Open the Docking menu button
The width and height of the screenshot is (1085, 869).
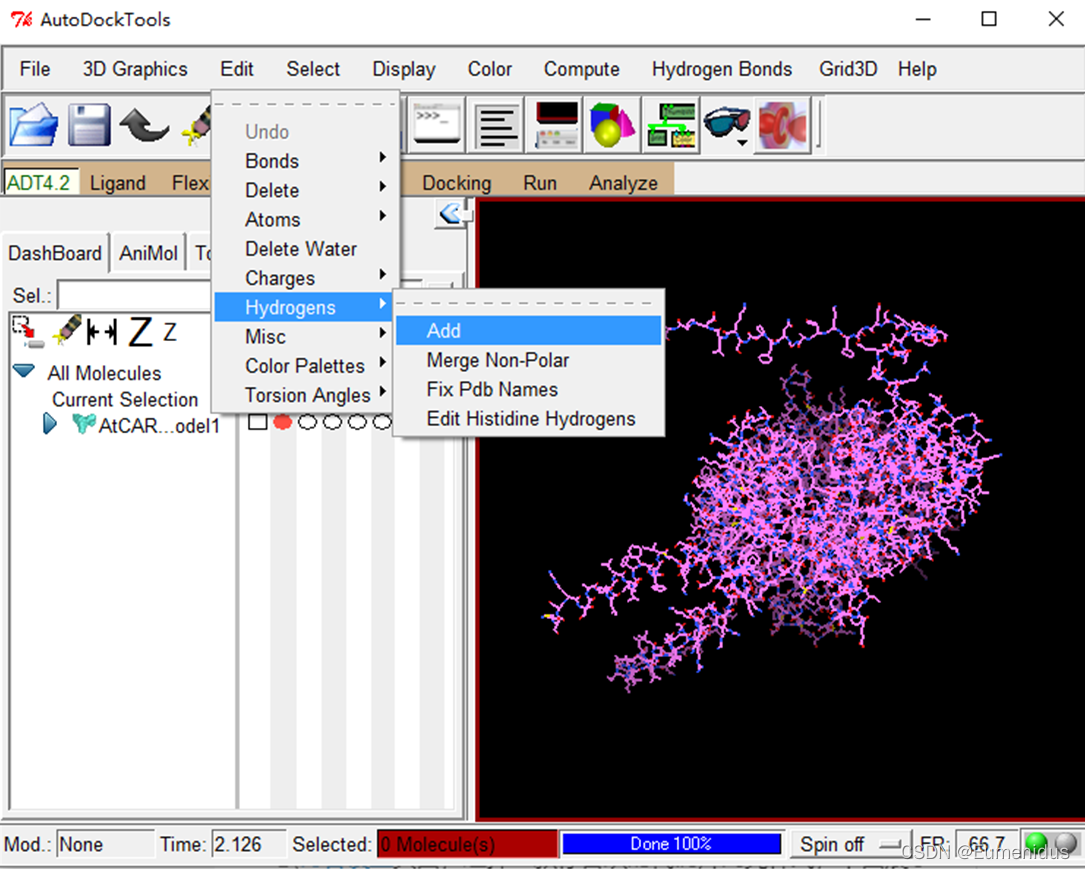pos(457,183)
